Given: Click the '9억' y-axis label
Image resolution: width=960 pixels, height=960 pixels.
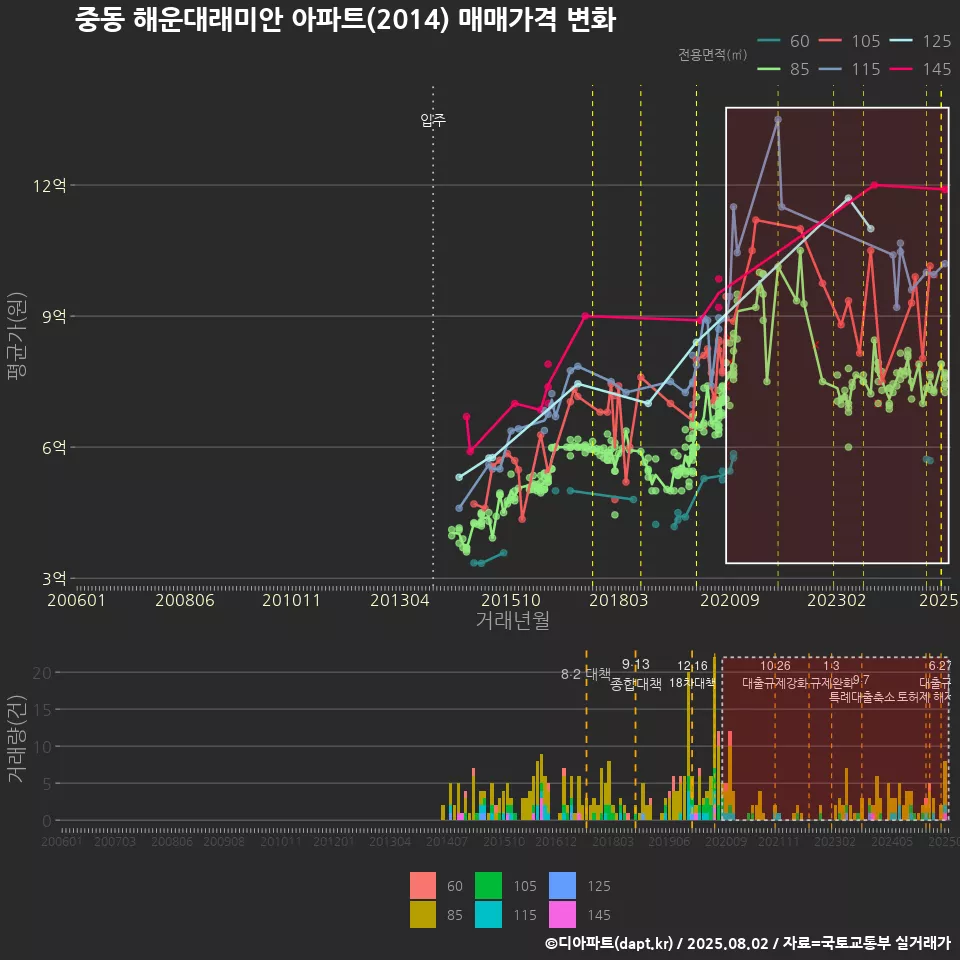Looking at the screenshot, I should (54, 317).
